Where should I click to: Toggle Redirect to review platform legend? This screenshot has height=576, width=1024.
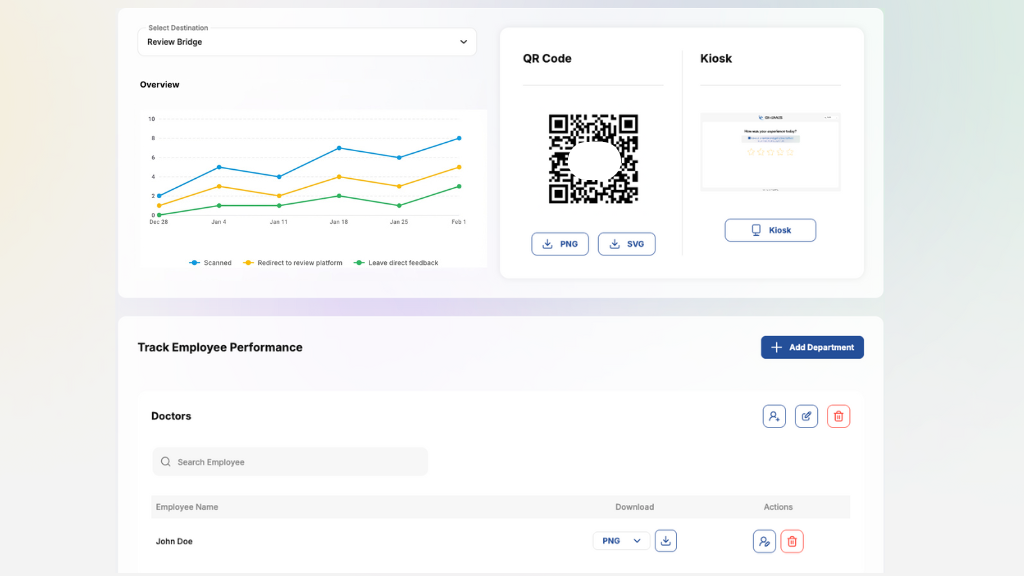(x=293, y=263)
